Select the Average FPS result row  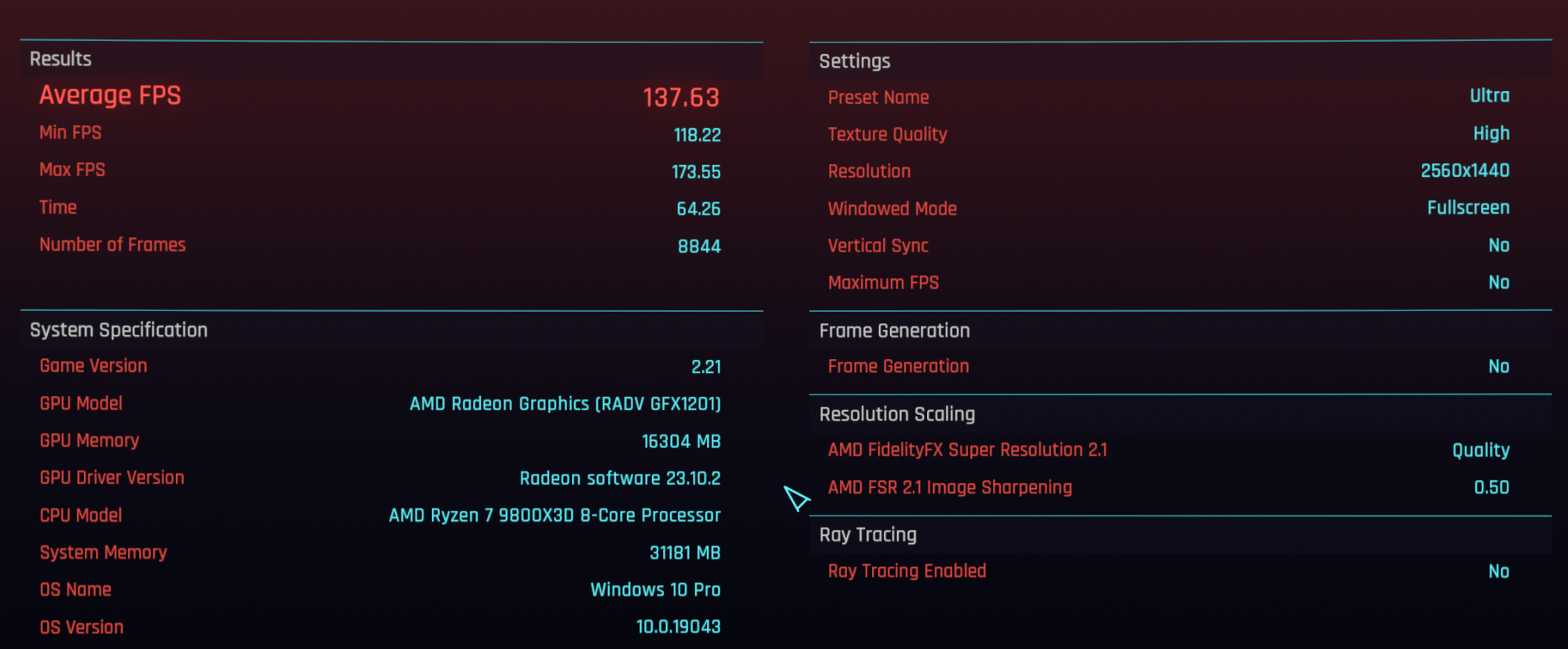tap(391, 96)
